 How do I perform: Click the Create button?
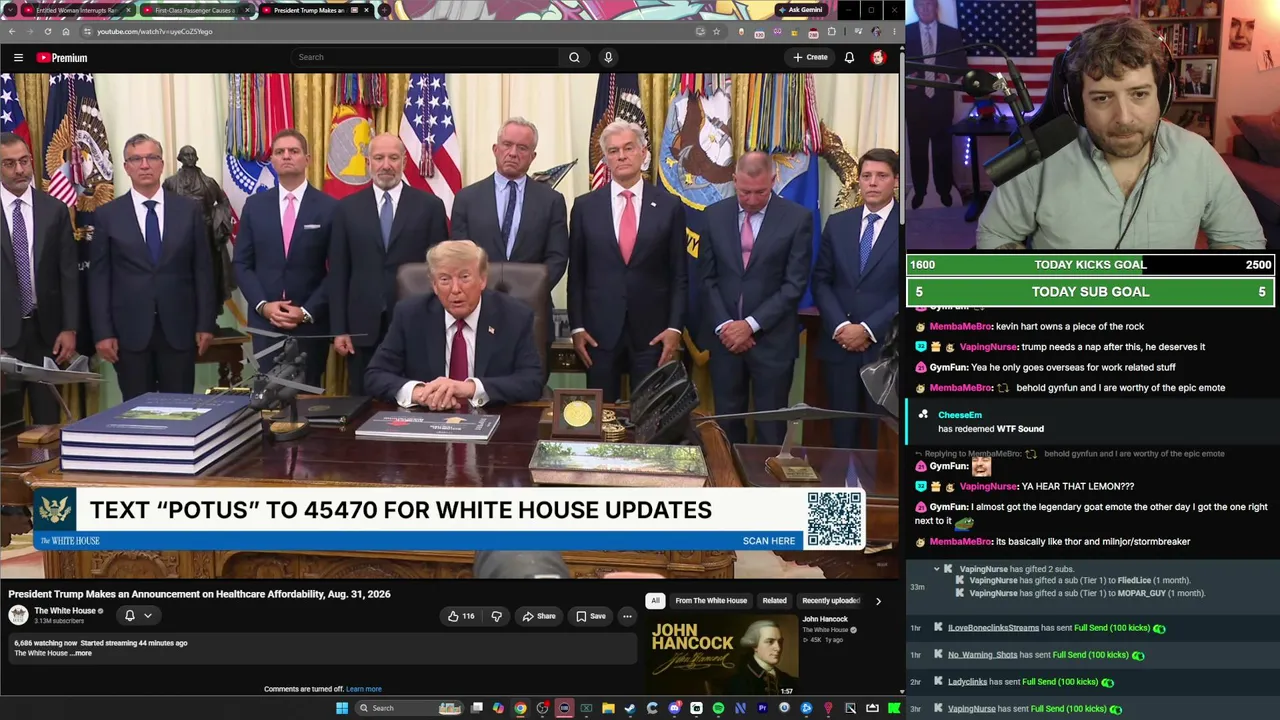click(x=810, y=57)
